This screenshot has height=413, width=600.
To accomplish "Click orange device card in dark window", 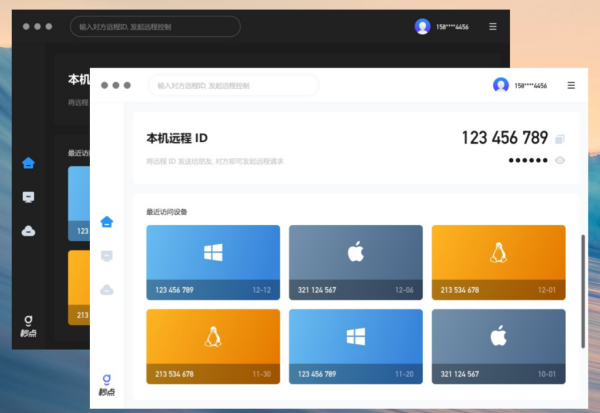I will (x=79, y=287).
